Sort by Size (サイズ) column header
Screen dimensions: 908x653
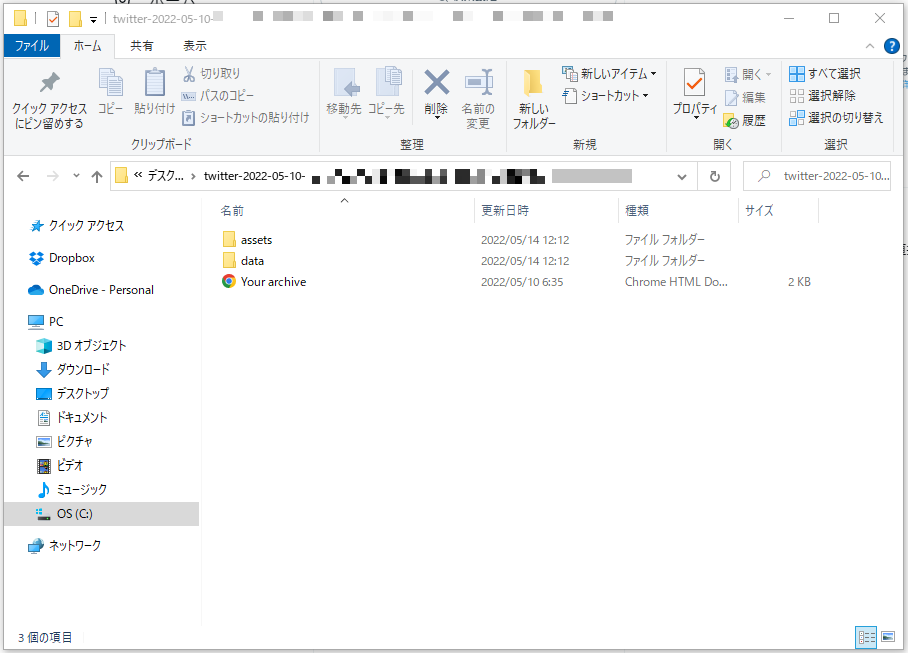point(778,211)
